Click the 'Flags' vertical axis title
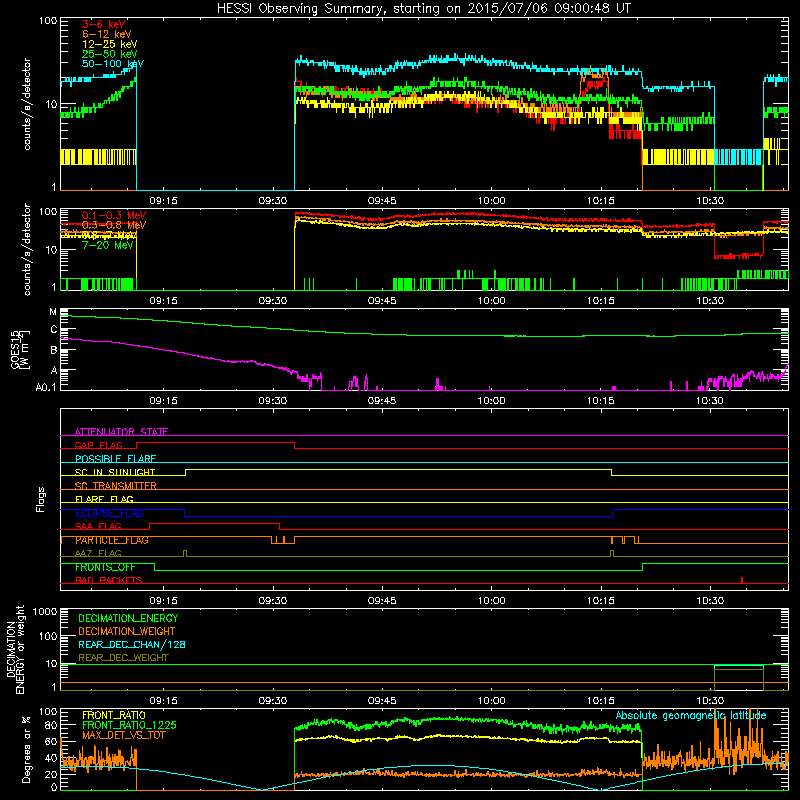 [41, 499]
